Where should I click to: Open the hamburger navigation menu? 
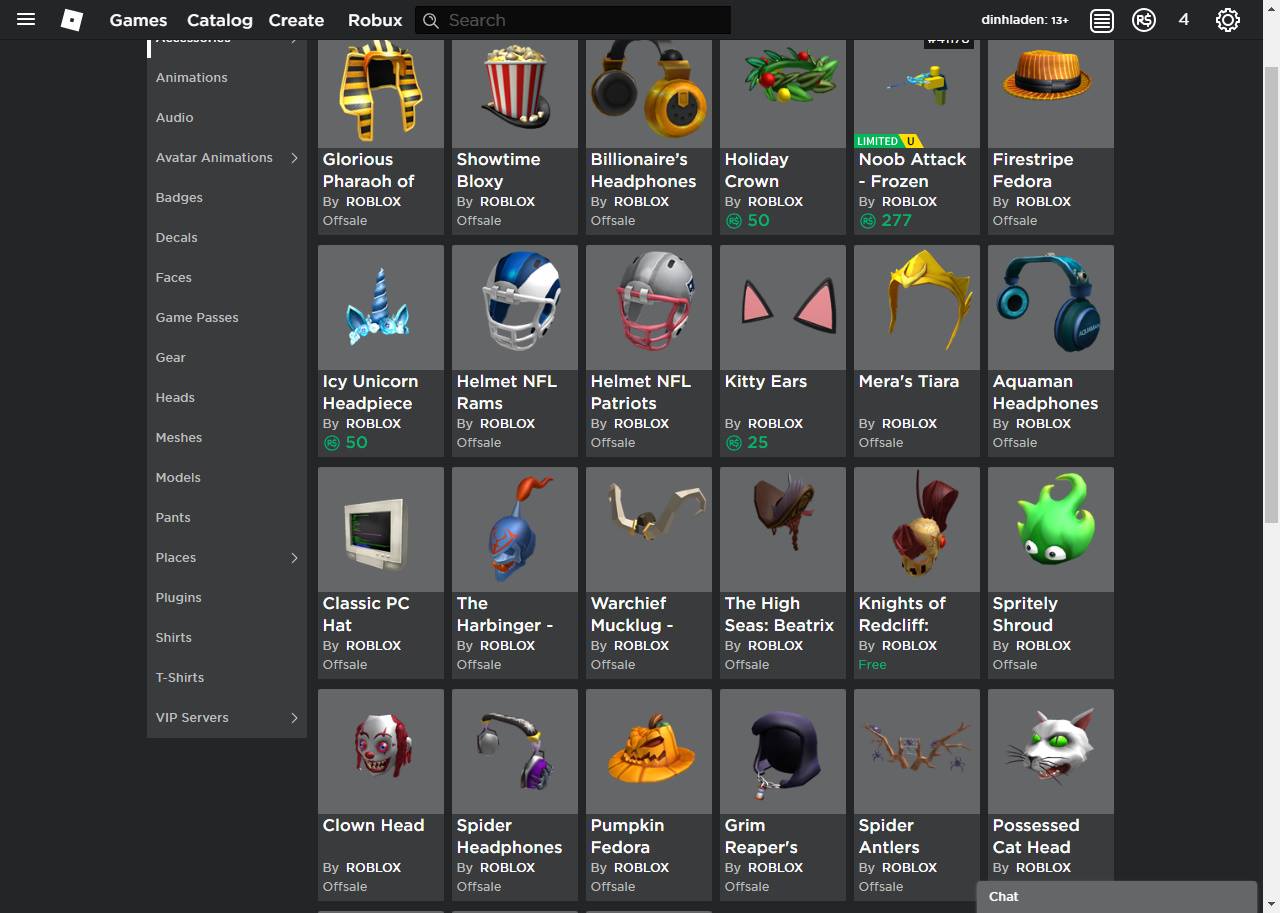tap(26, 20)
